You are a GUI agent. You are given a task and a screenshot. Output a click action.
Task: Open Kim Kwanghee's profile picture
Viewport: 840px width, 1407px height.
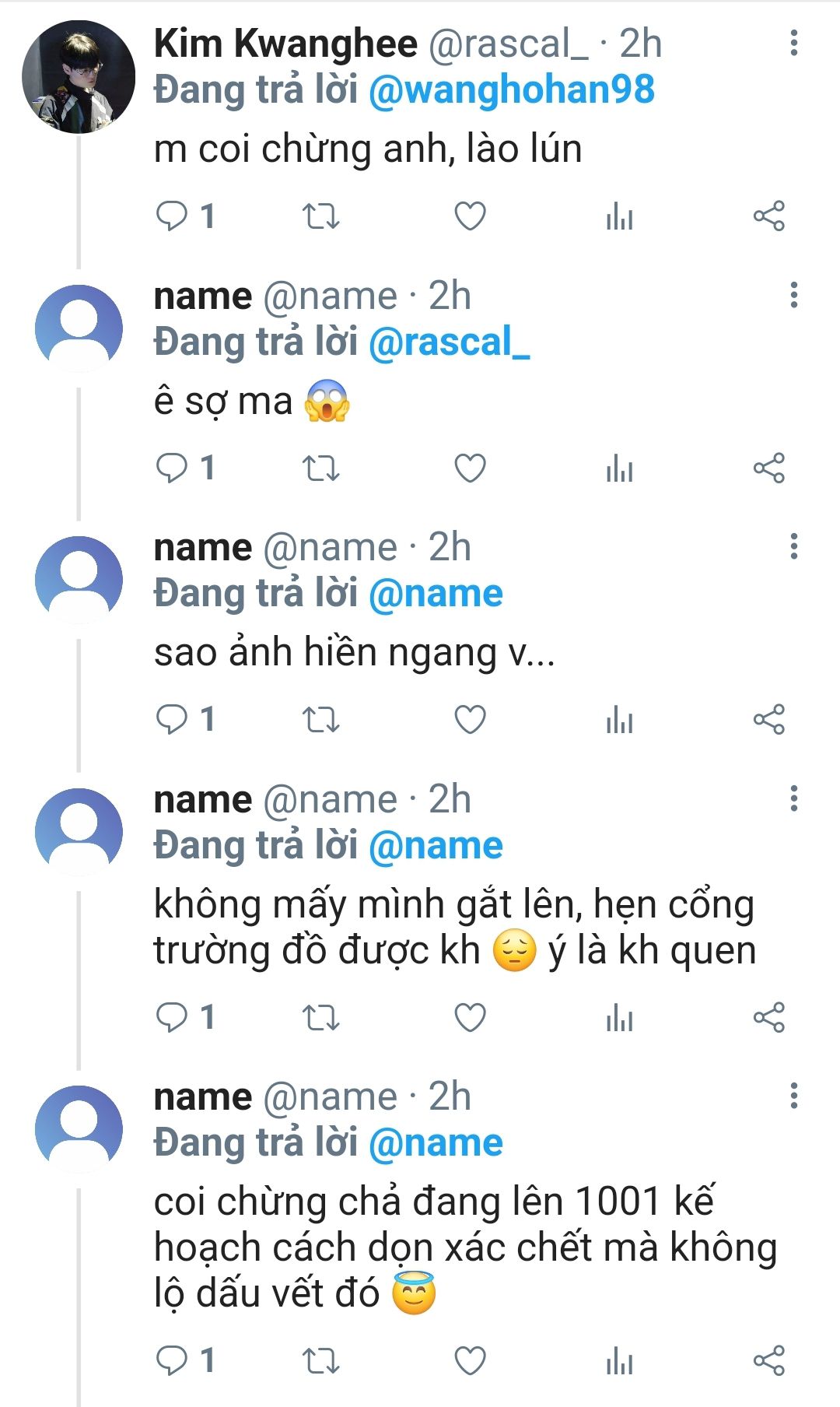tap(79, 77)
